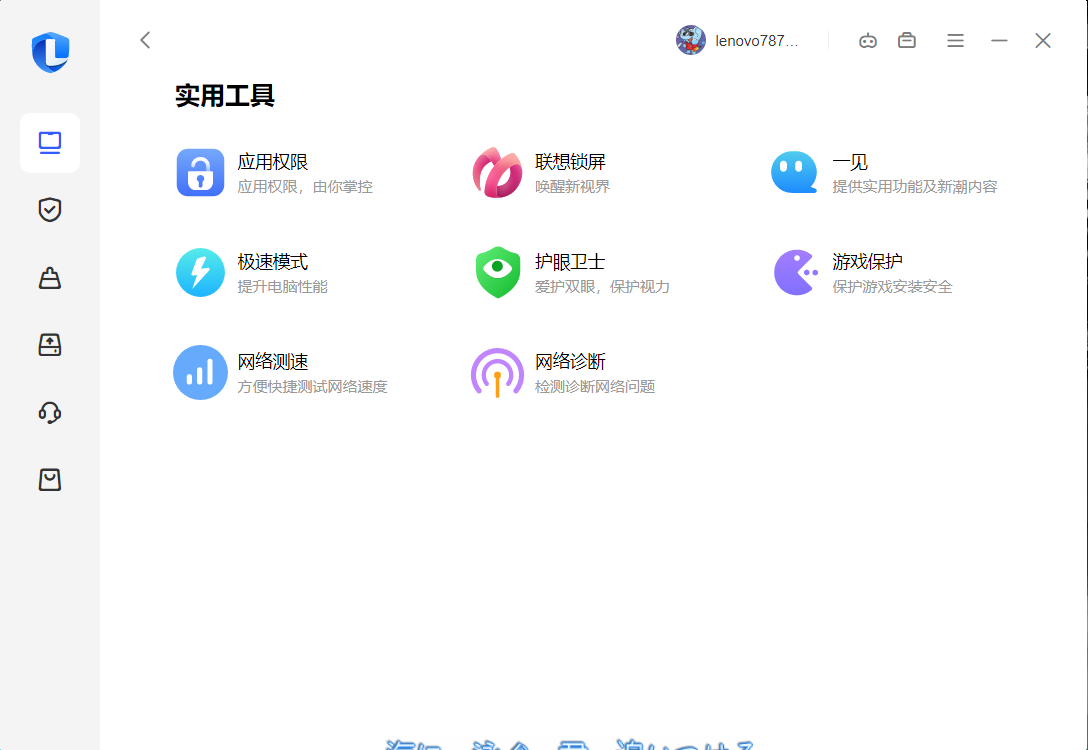
Task: Click the 方便快捷测试网络速度 description
Action: coord(312,386)
